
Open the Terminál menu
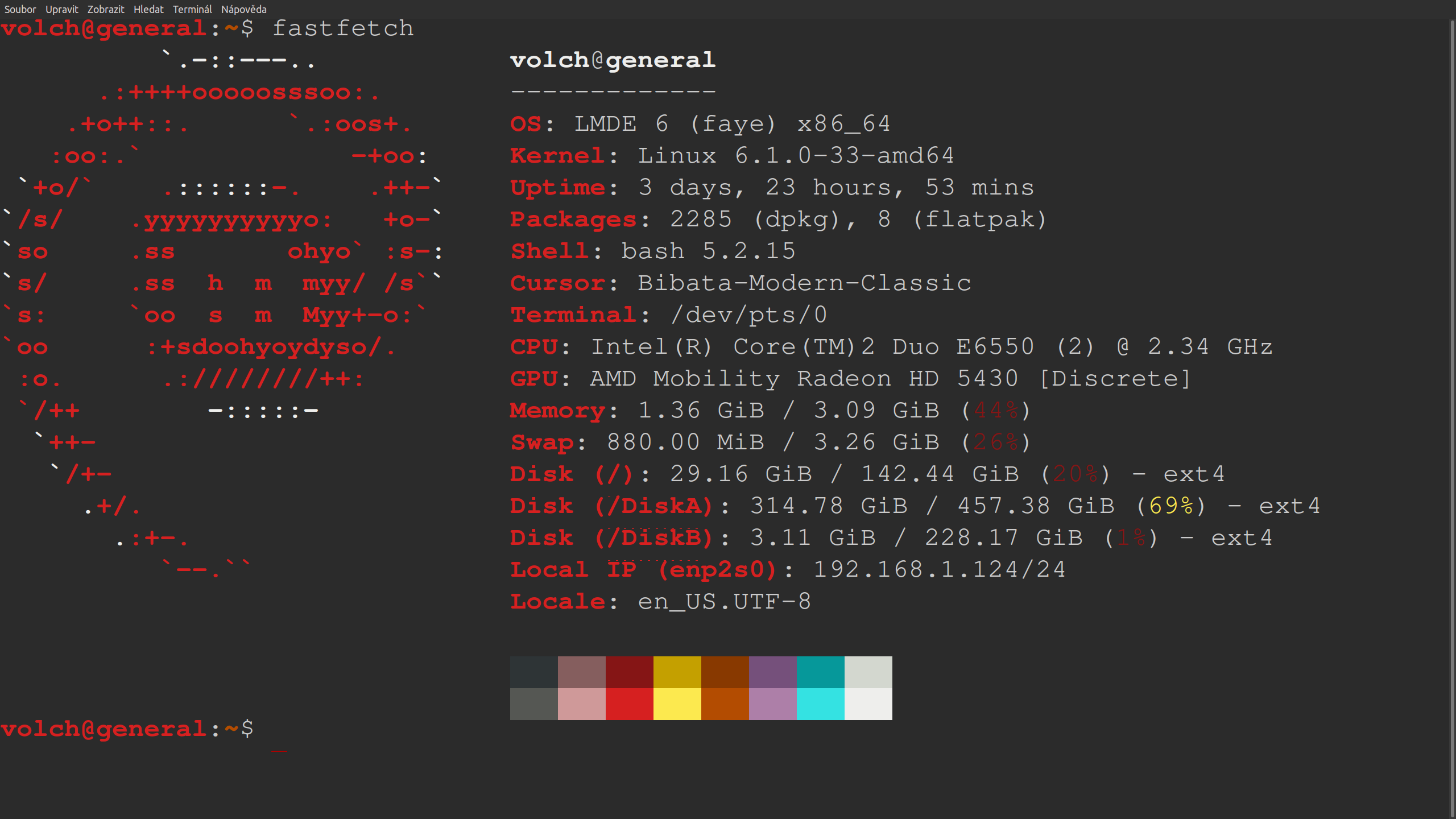point(192,9)
